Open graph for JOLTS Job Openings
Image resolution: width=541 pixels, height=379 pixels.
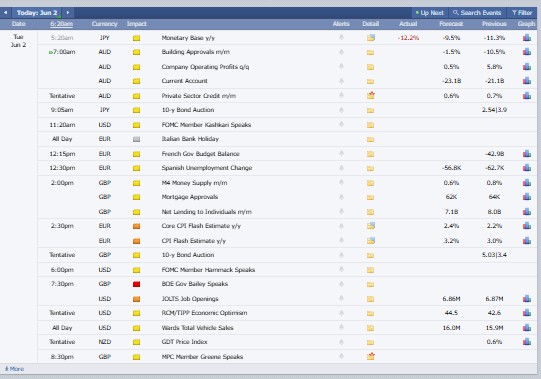click(527, 299)
